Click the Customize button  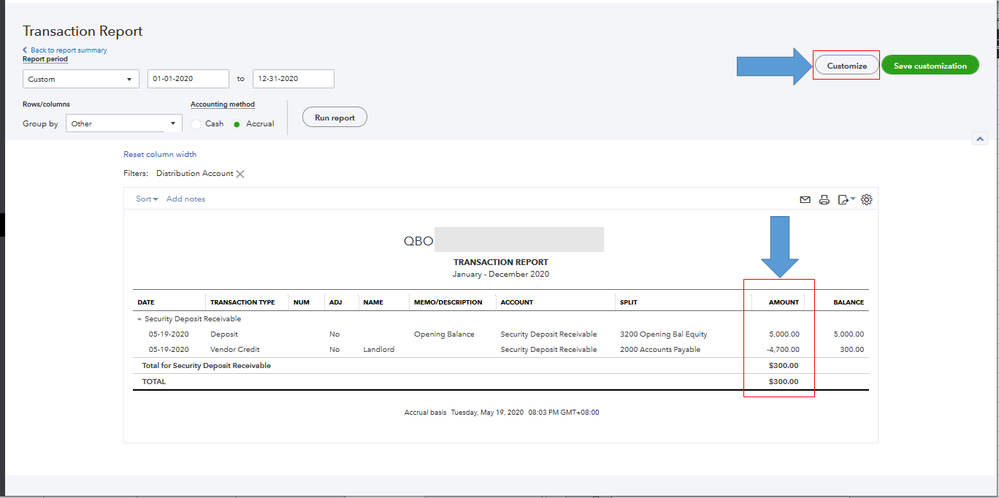(847, 66)
